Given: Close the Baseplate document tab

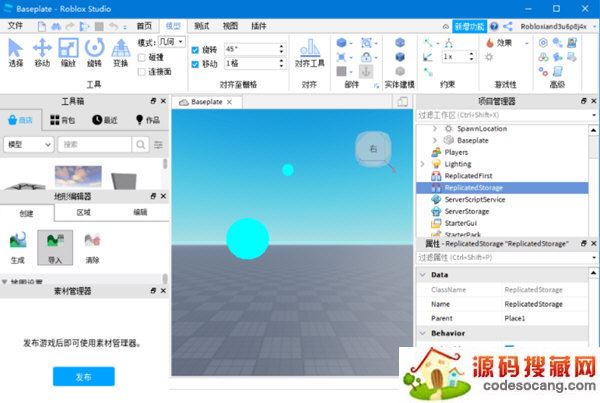Looking at the screenshot, I should coord(229,102).
